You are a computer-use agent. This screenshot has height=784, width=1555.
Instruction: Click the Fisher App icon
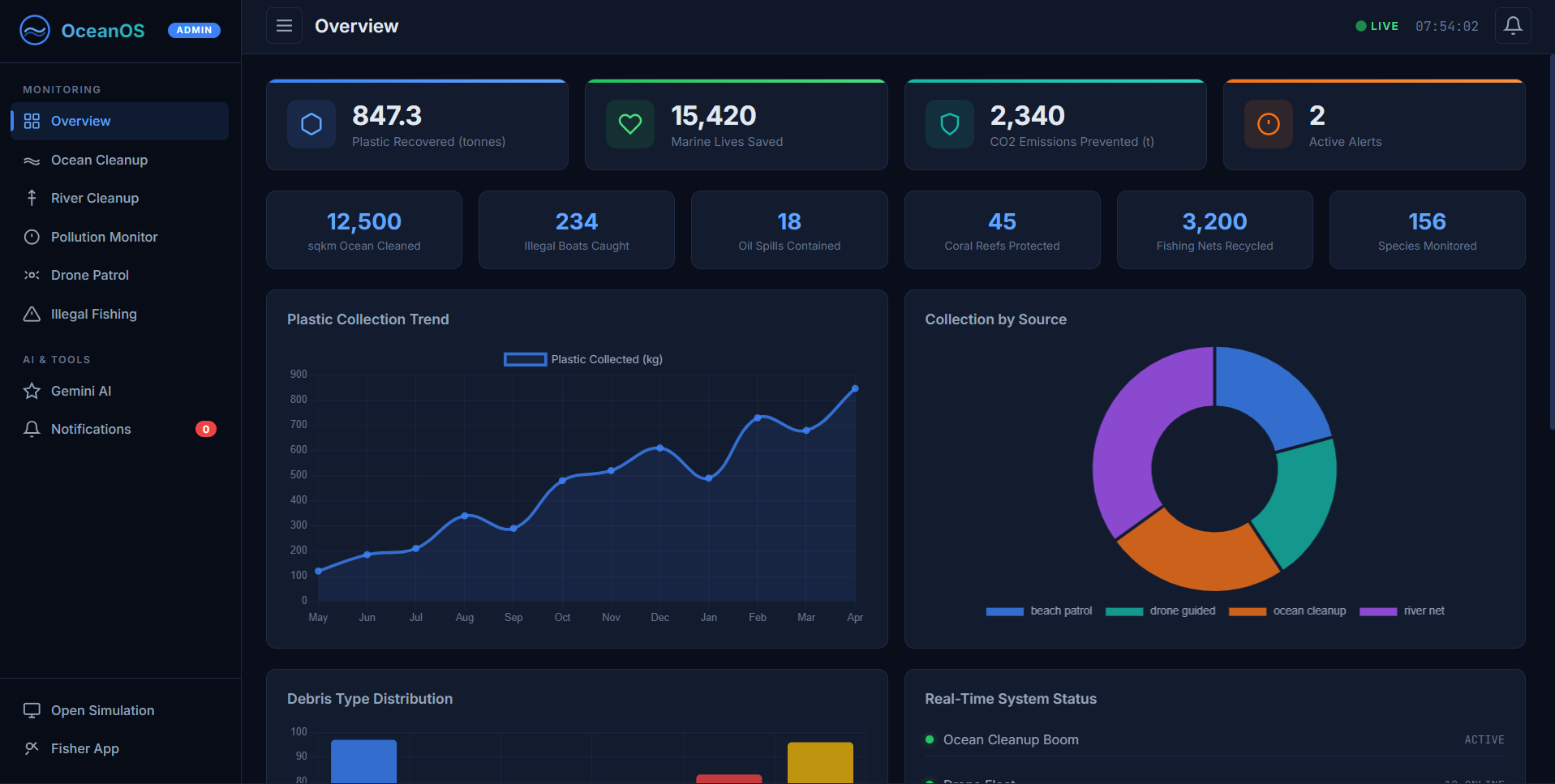(32, 748)
